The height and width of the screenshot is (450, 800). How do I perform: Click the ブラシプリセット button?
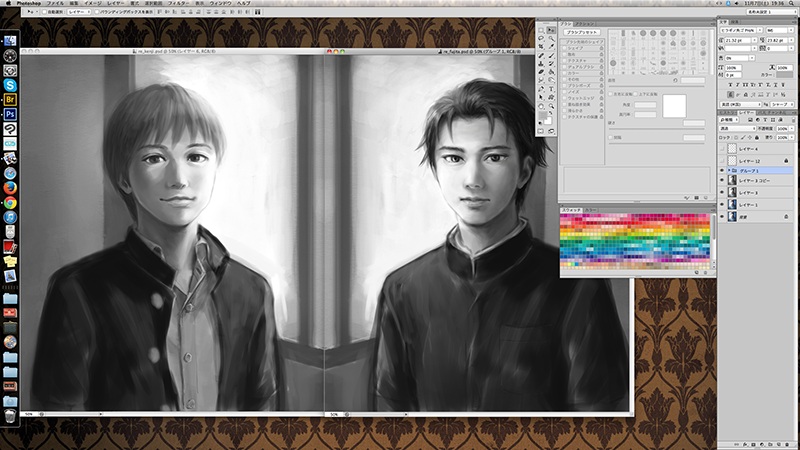[x=582, y=33]
